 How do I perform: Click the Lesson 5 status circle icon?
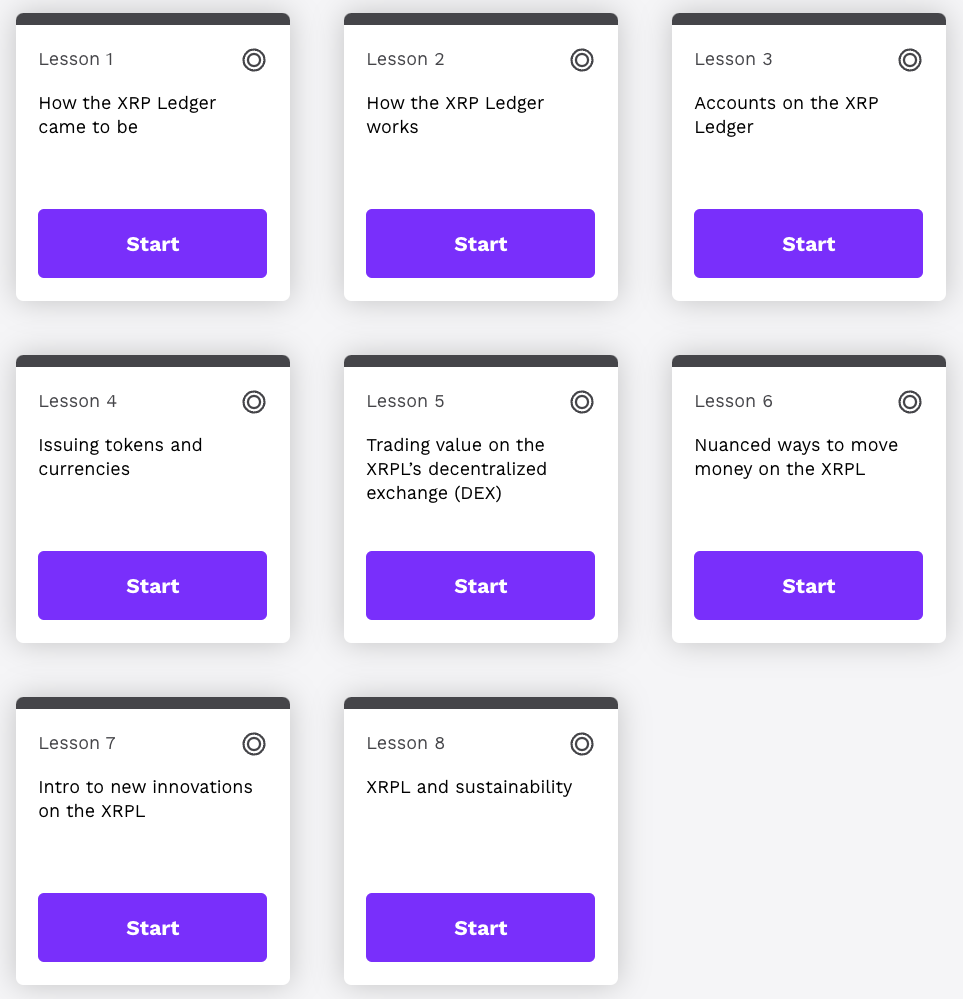(x=582, y=402)
